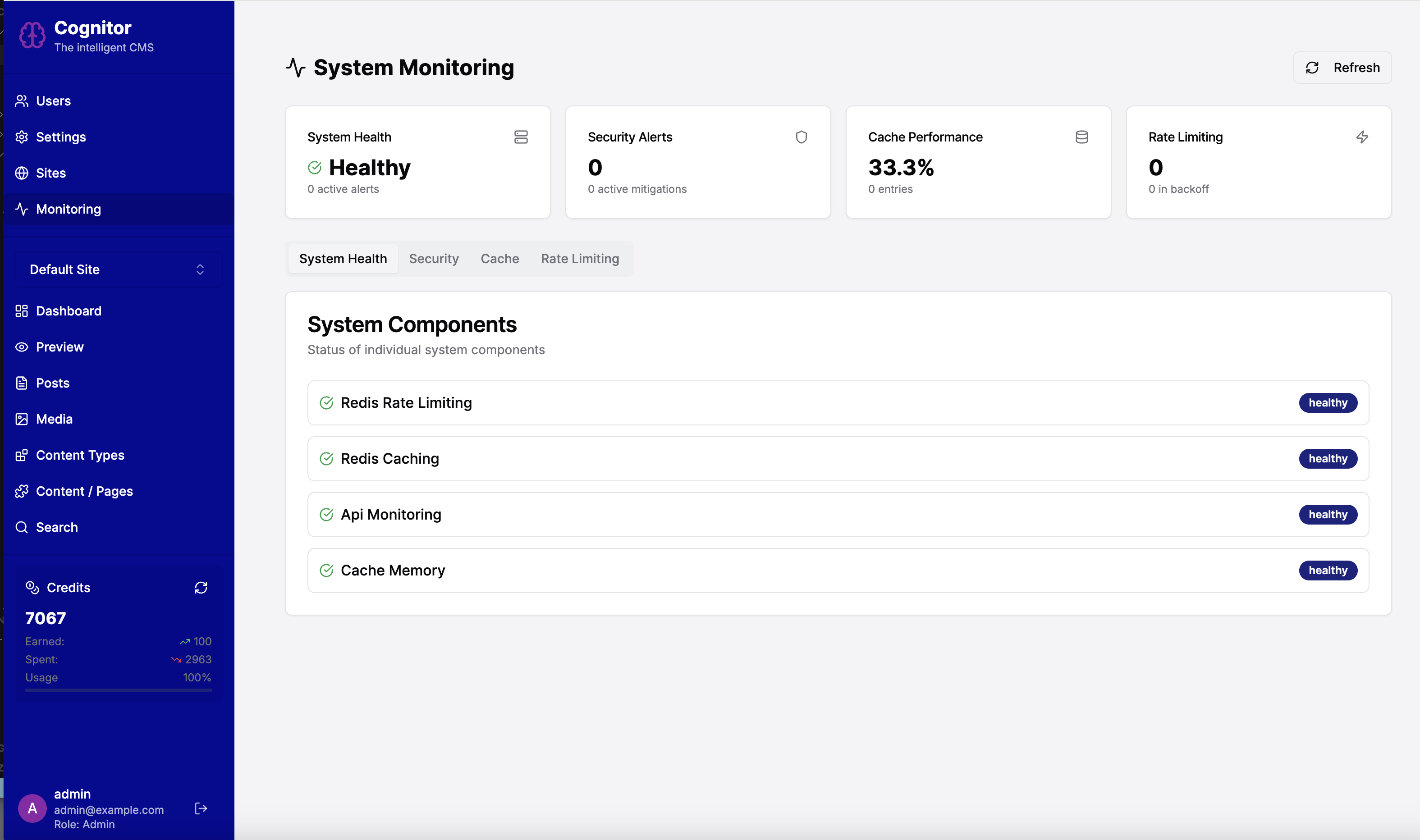The width and height of the screenshot is (1420, 840).
Task: Select the Monitoring pulse icon
Action: pos(22,209)
